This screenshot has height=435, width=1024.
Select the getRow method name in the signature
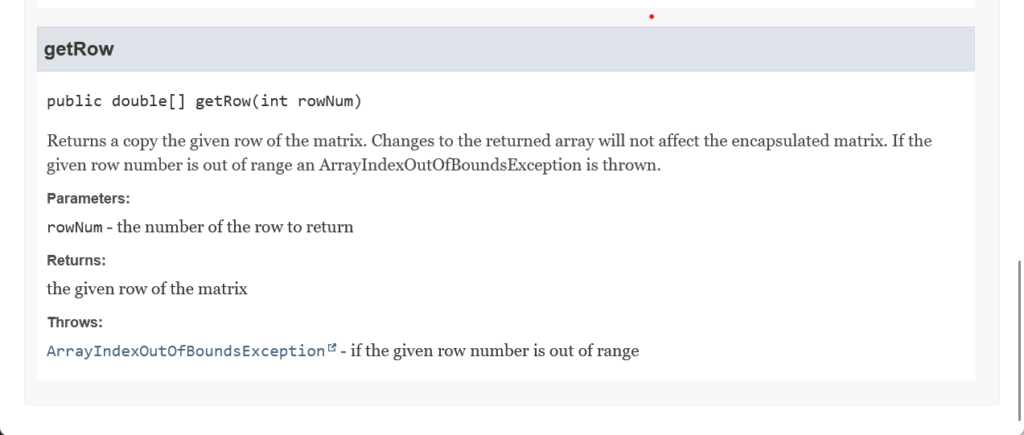224,101
